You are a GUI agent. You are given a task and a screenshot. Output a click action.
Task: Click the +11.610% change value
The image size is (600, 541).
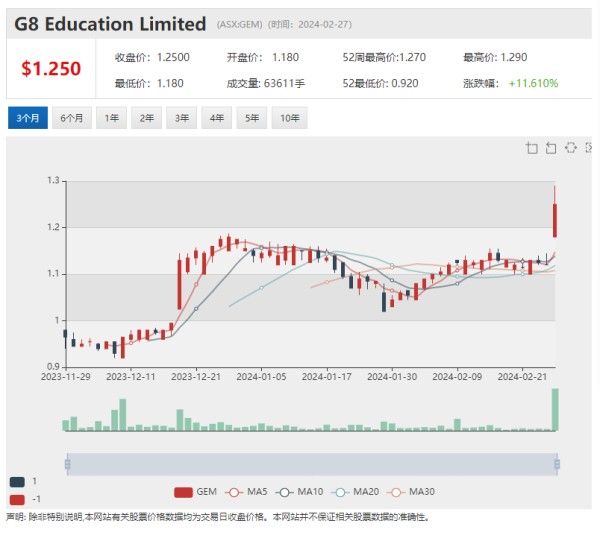[533, 83]
